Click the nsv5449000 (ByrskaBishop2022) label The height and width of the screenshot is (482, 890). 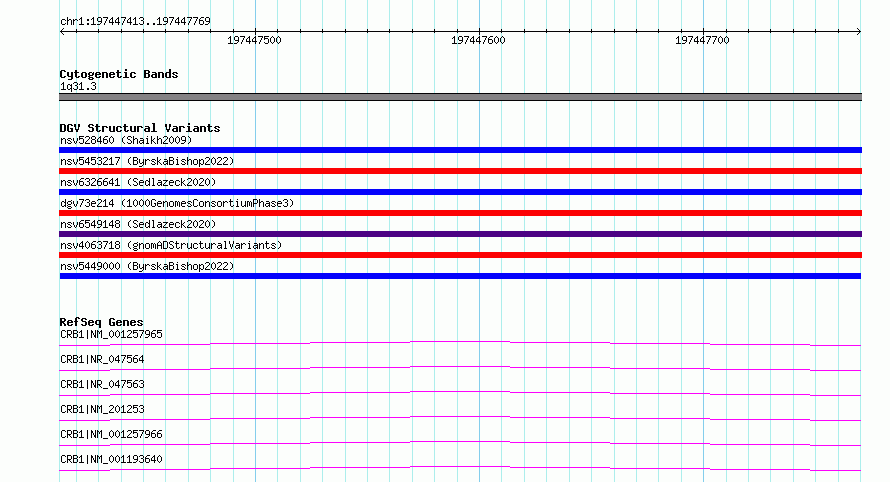(x=147, y=266)
